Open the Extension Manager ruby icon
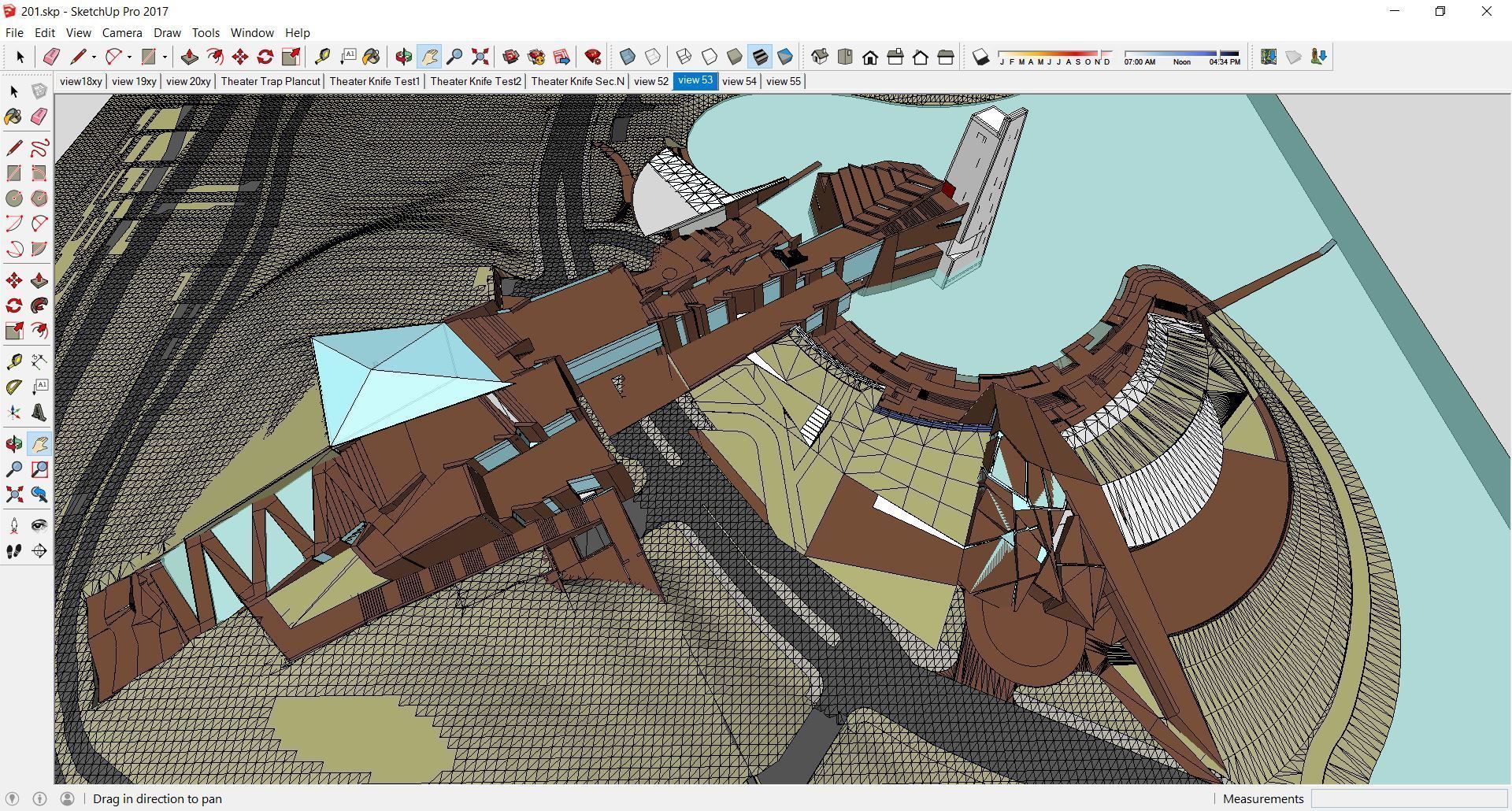Image resolution: width=1512 pixels, height=811 pixels. pos(593,57)
